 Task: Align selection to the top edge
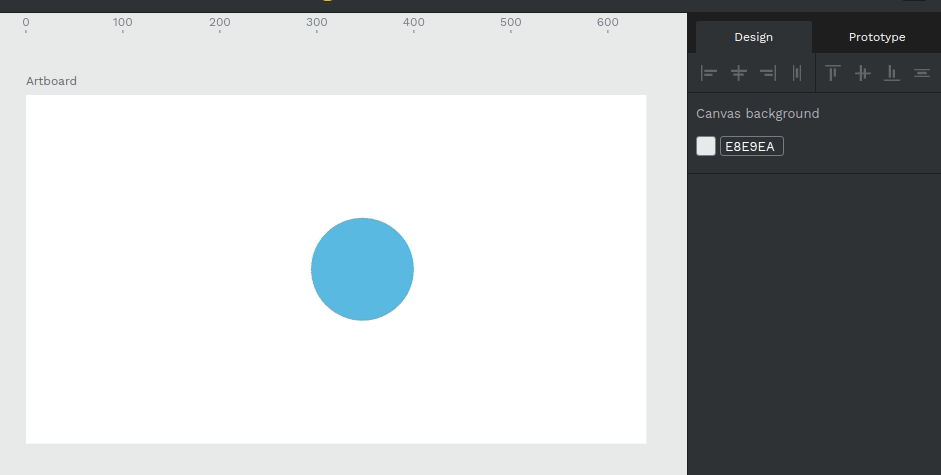[x=832, y=73]
